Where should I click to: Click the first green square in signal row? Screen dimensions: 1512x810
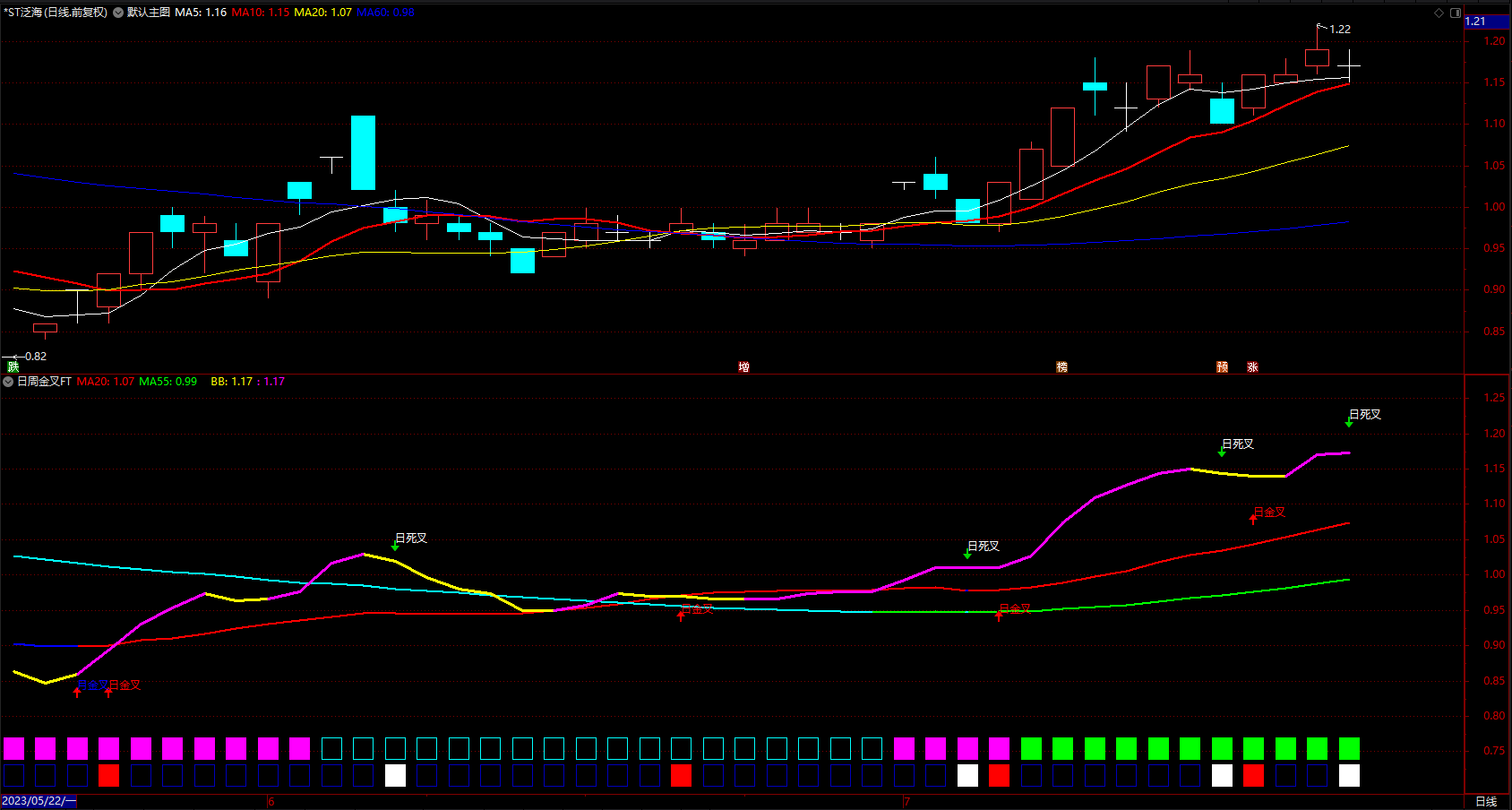click(x=1031, y=748)
